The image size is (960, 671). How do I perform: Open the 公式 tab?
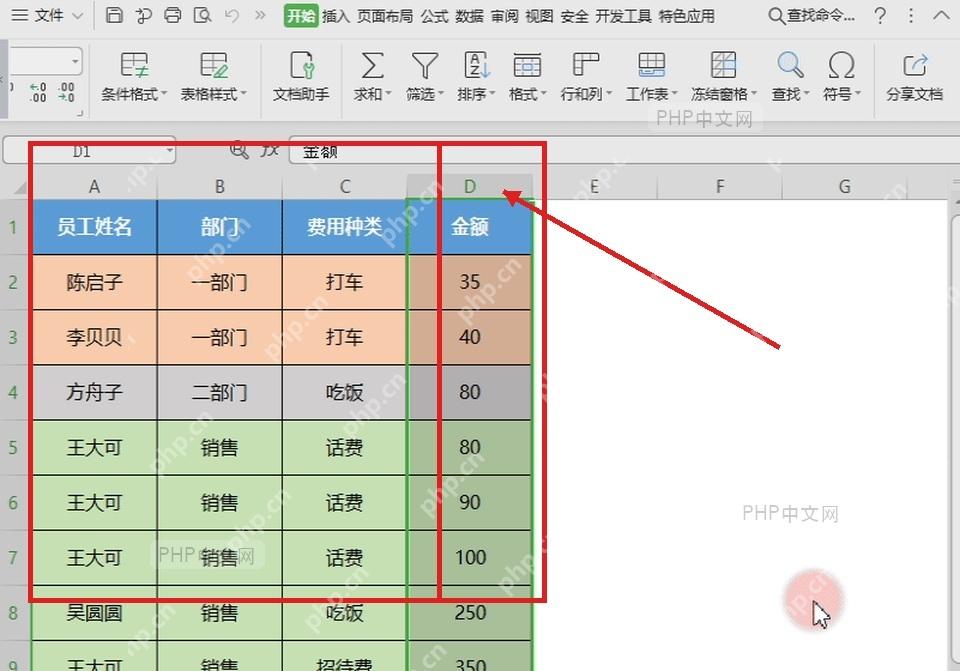(434, 15)
